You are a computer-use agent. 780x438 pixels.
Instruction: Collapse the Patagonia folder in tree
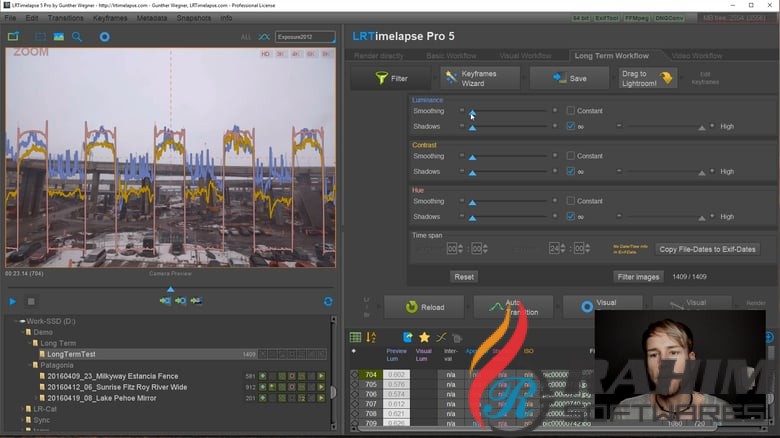pos(29,365)
